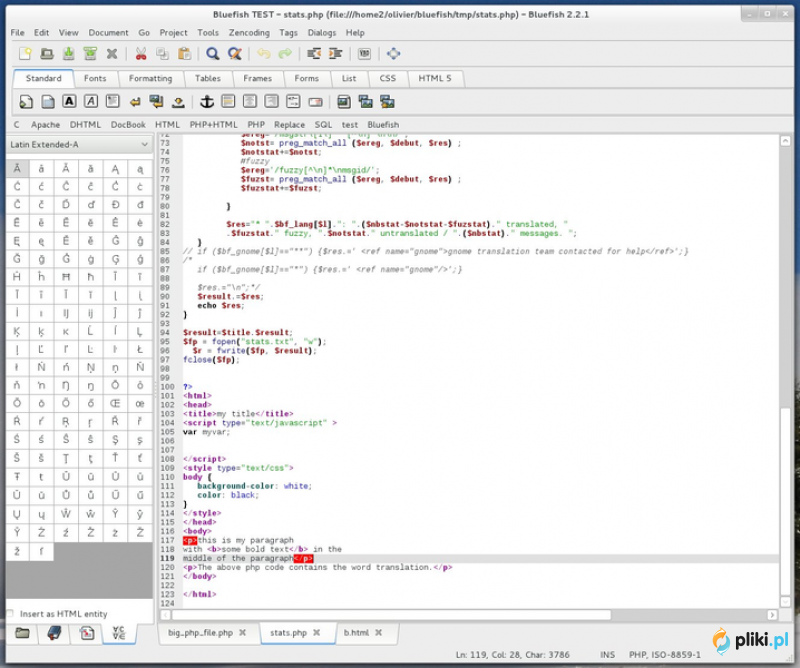The width and height of the screenshot is (800, 668).
Task: Insert bold tag with the bold A icon
Action: [x=69, y=102]
